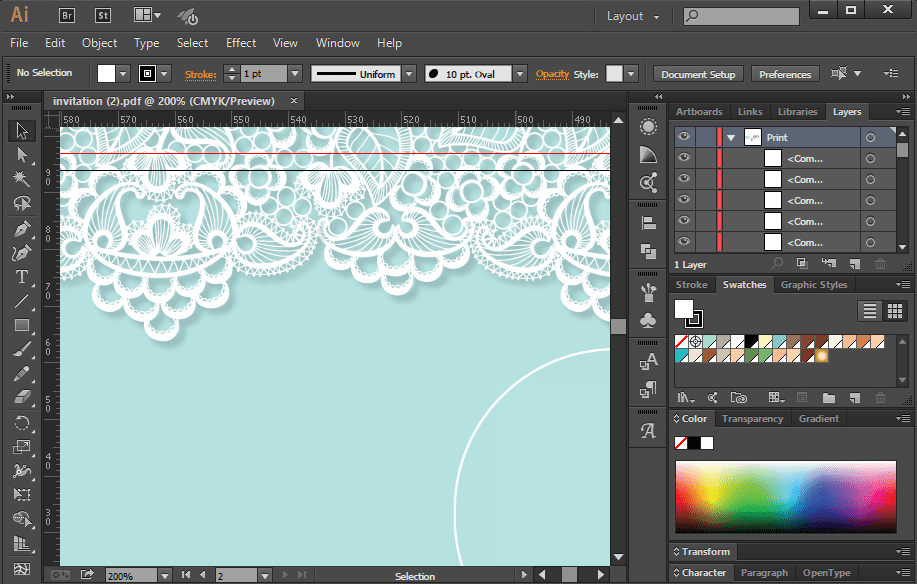Screen dimensions: 917x584
Task: Toggle visibility of last visible <Com...> sublayer
Action: [x=684, y=242]
